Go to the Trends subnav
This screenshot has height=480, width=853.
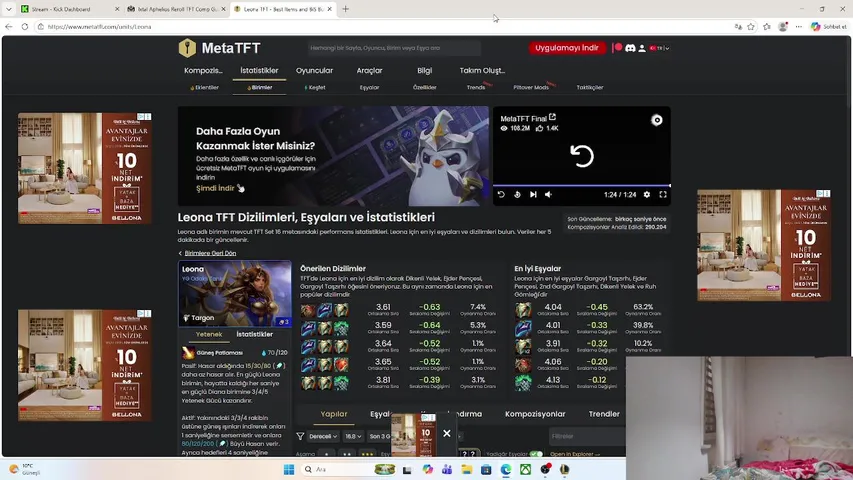click(x=476, y=87)
